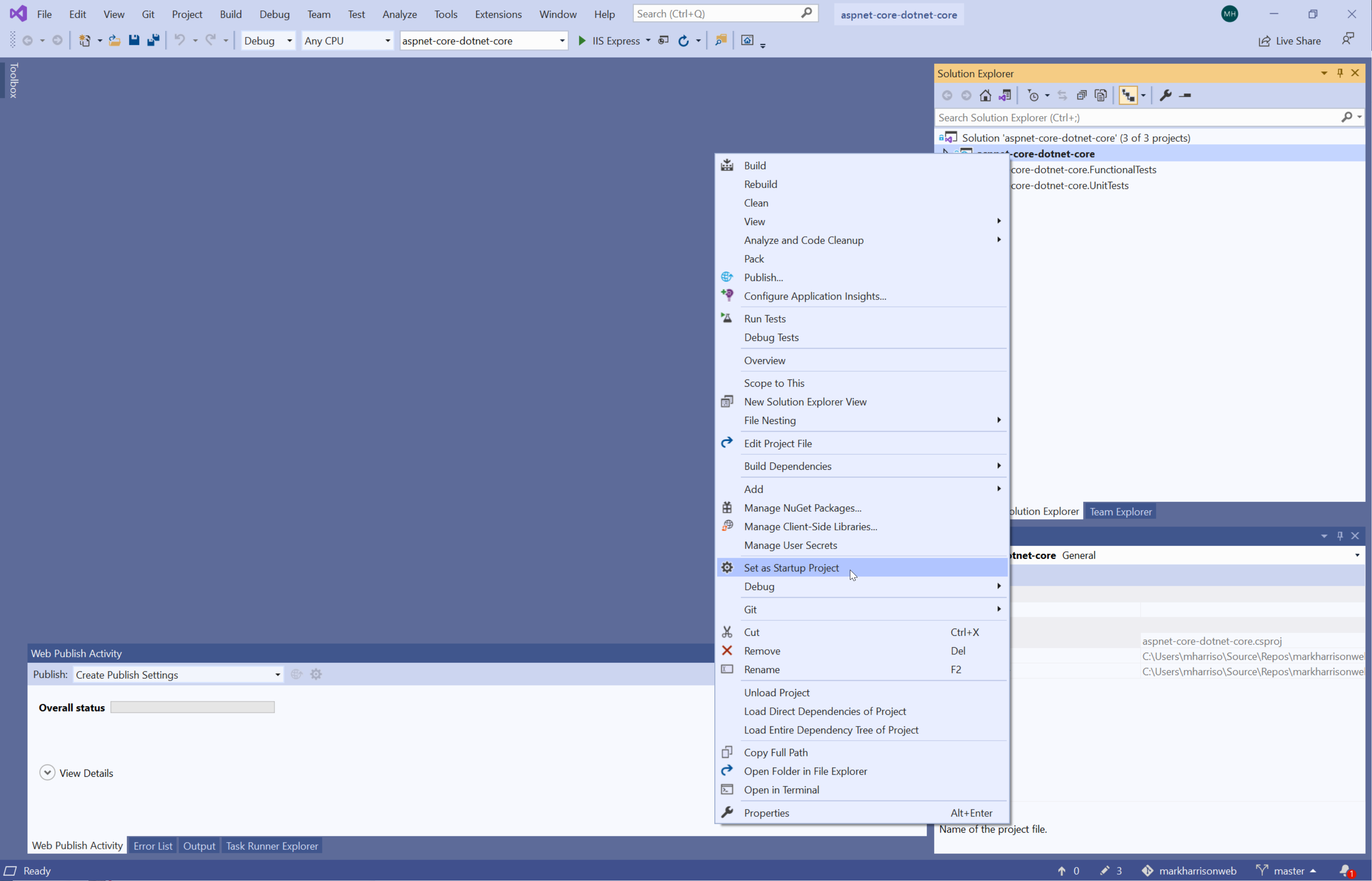Click the Web Publish Activity settings gear icon
1372x881 pixels.
click(316, 674)
